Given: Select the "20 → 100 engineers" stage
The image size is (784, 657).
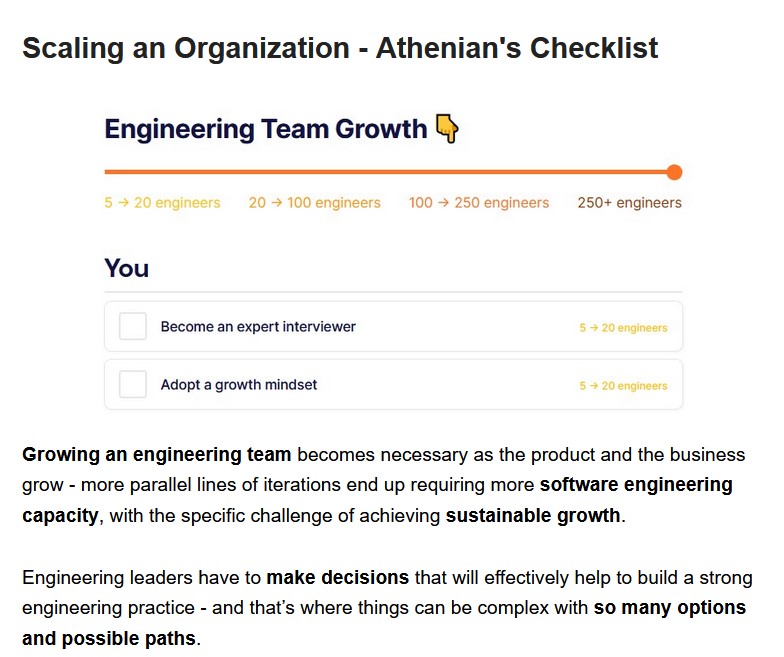Looking at the screenshot, I should (314, 202).
